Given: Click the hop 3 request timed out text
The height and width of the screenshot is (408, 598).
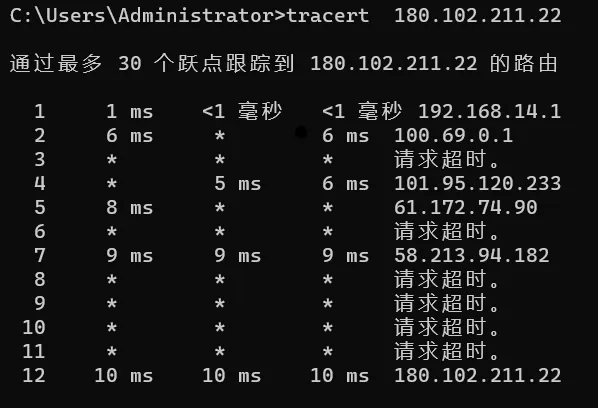Looking at the screenshot, I should (x=447, y=160).
